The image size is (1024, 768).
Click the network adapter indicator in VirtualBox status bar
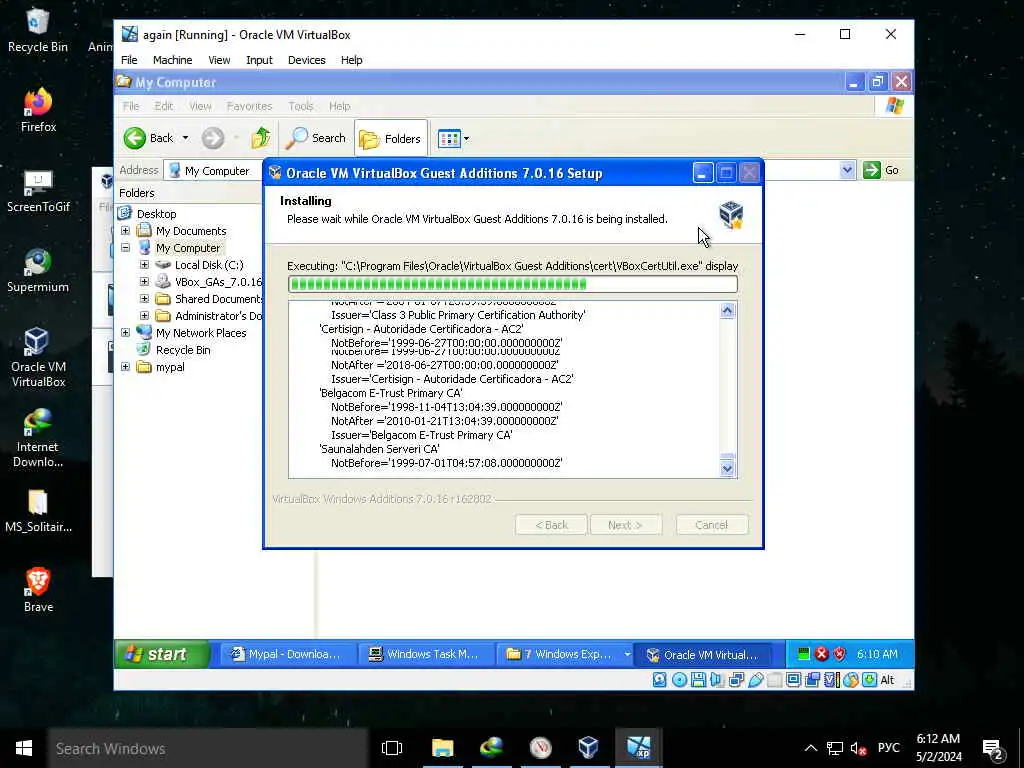(737, 680)
